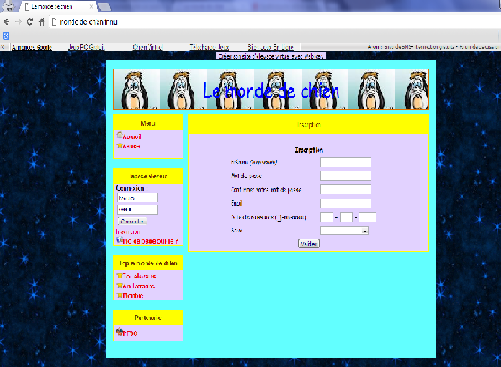Click the browser forward arrow
Viewport: 501px width, 367px height.
coord(18,22)
